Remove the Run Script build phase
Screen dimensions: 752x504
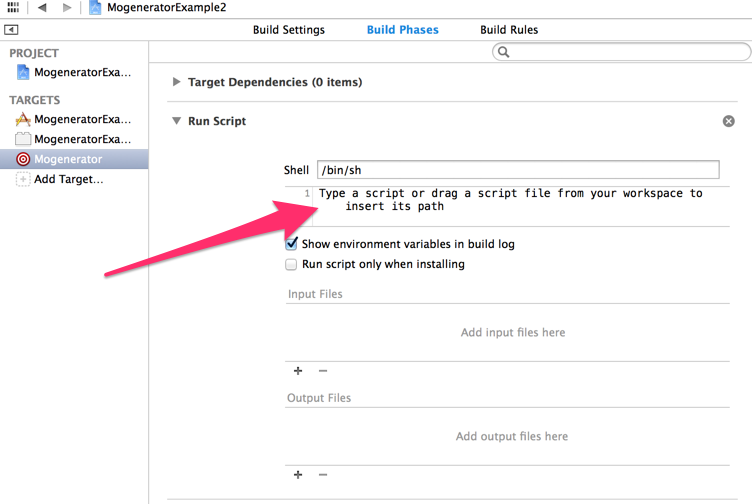click(728, 121)
